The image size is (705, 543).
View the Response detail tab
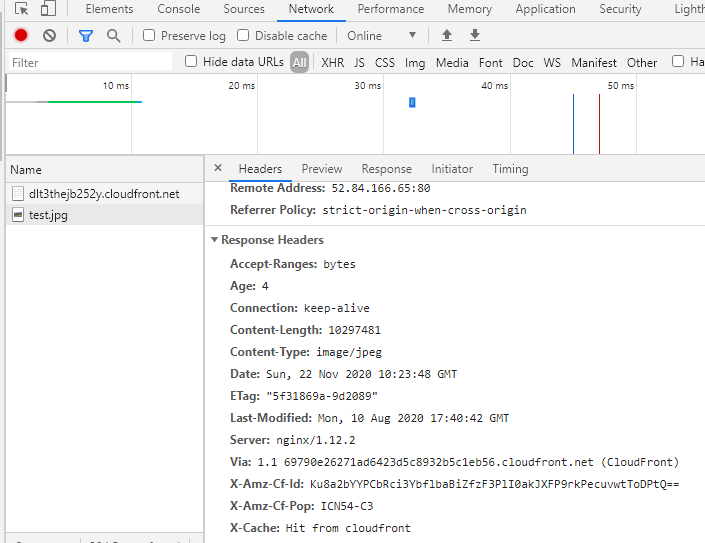click(386, 169)
